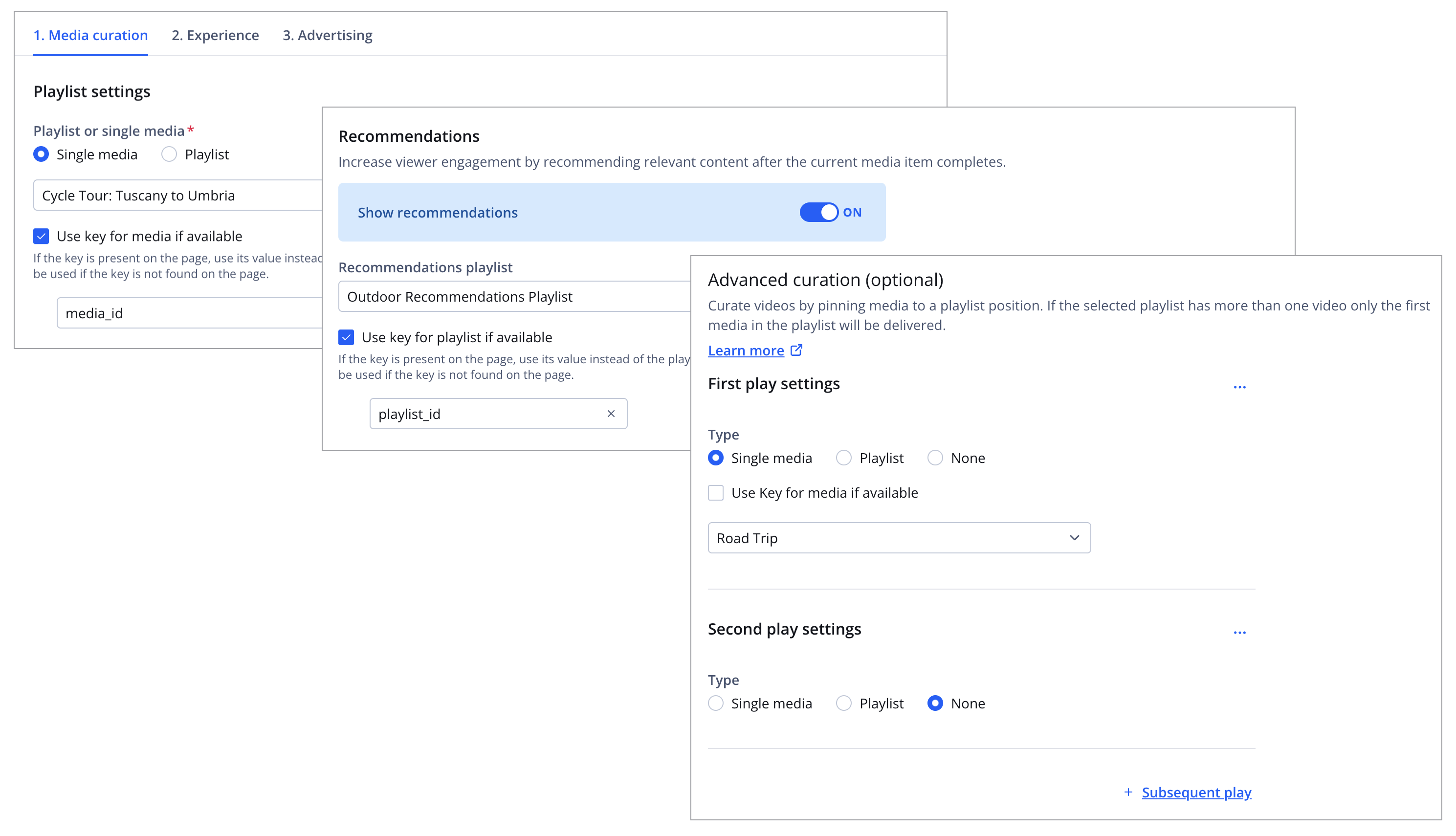Select Single media type in Second play settings
The width and height of the screenshot is (1456, 836).
(715, 704)
